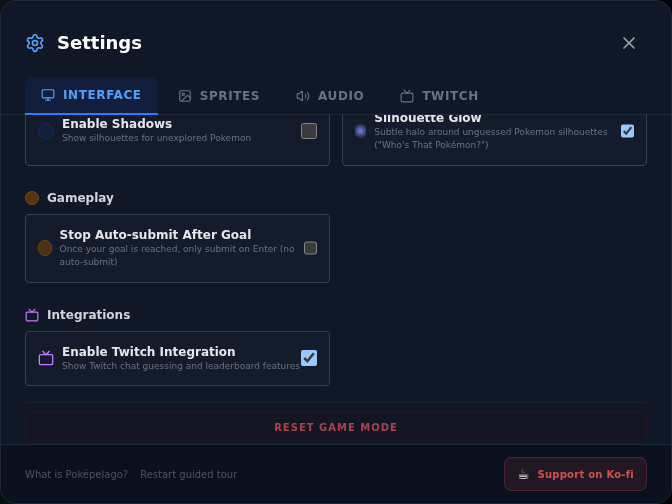This screenshot has width=672, height=504.
Task: Click the Enable Shadows circle icon
Action: point(46,131)
